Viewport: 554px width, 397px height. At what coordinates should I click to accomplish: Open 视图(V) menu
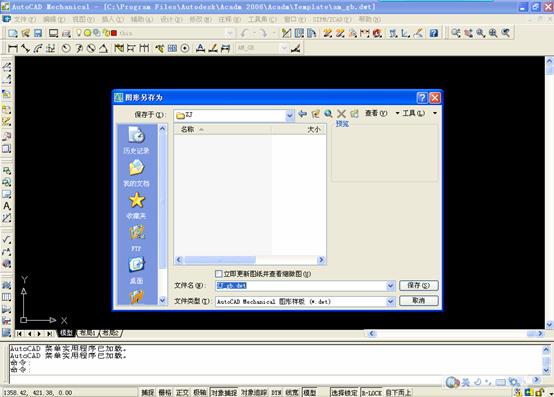pyautogui.click(x=83, y=19)
